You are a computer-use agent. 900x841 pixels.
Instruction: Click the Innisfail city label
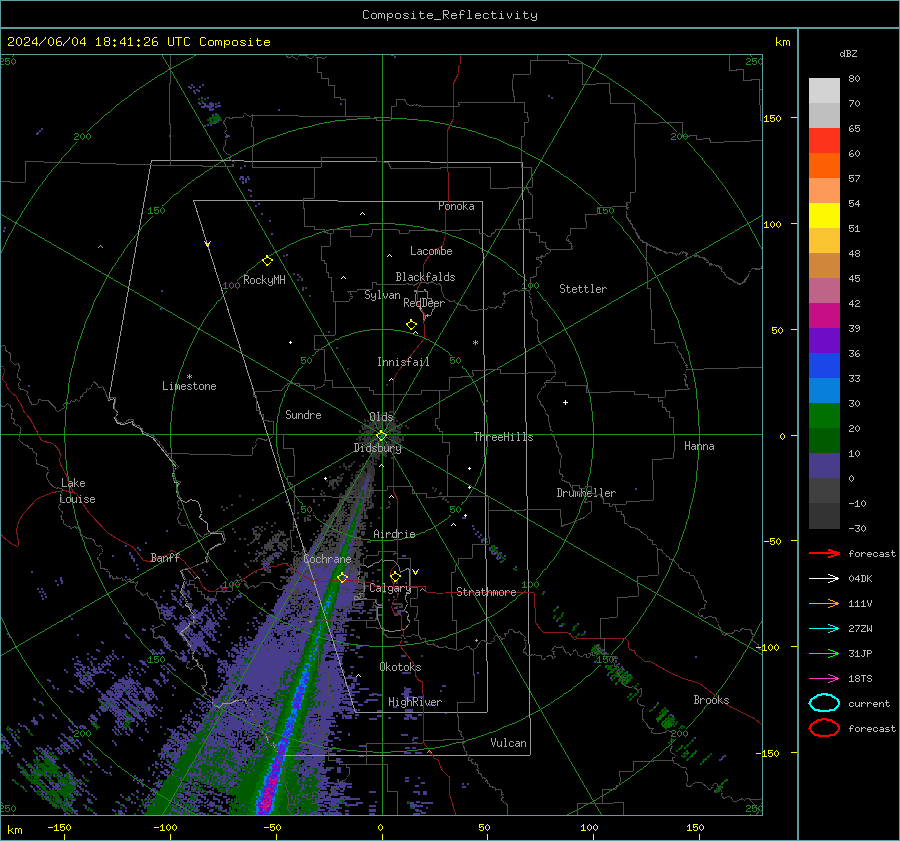pos(403,362)
